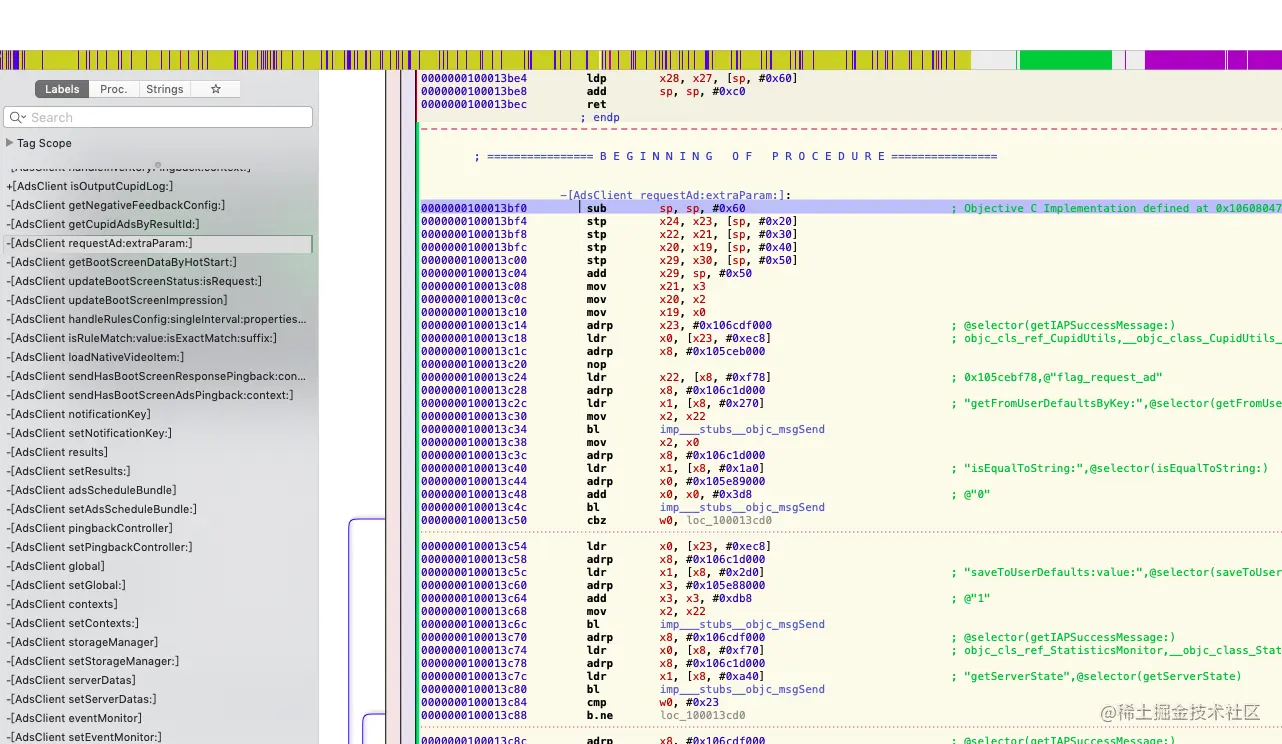1282x744 pixels.
Task: Click procedure header -[AdsClient requestAd:extraParam:]: in disassembly
Action: [x=675, y=195]
